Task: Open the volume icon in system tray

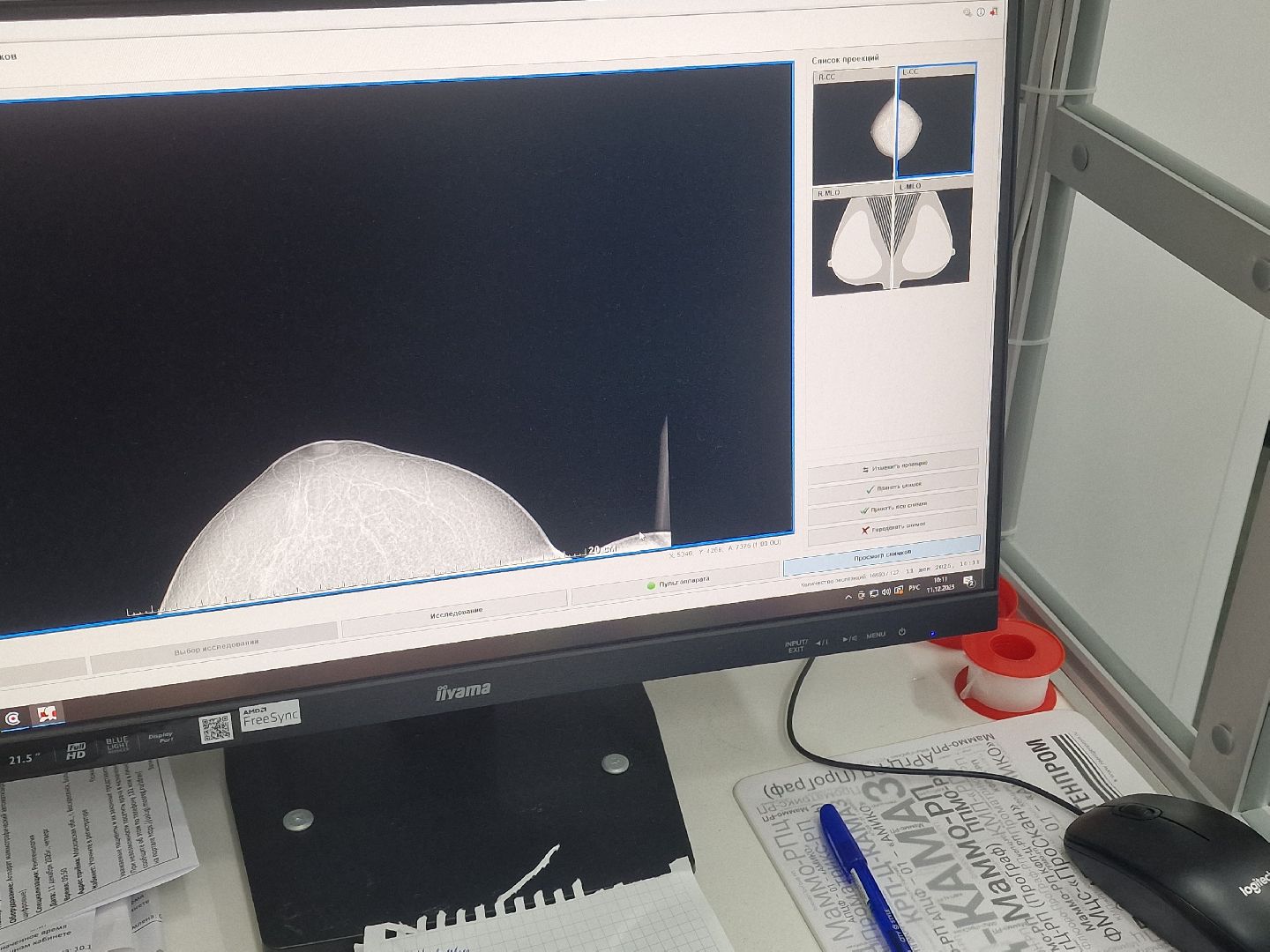Action: (885, 591)
